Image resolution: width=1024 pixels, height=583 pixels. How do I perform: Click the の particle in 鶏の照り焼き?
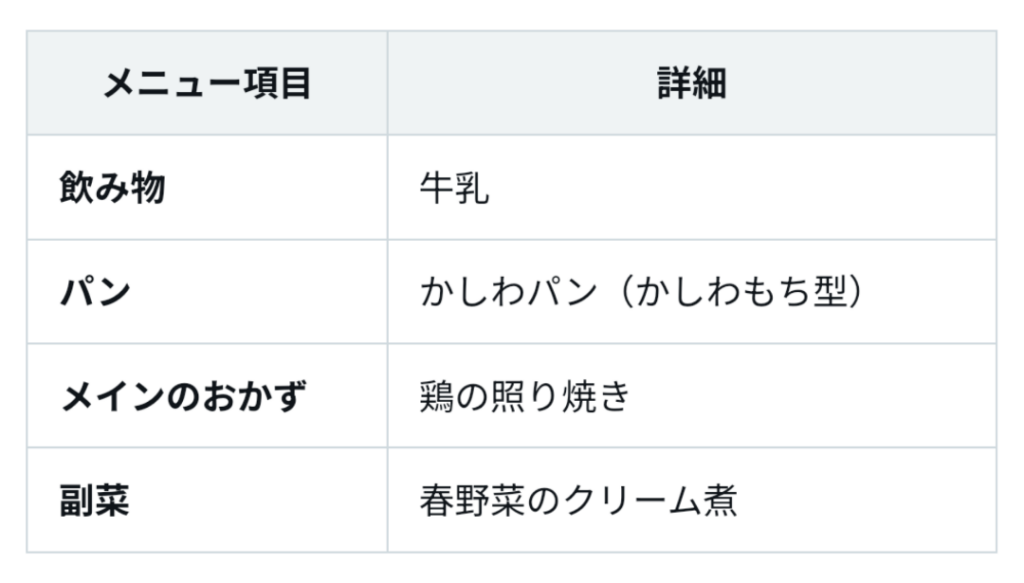[472, 396]
